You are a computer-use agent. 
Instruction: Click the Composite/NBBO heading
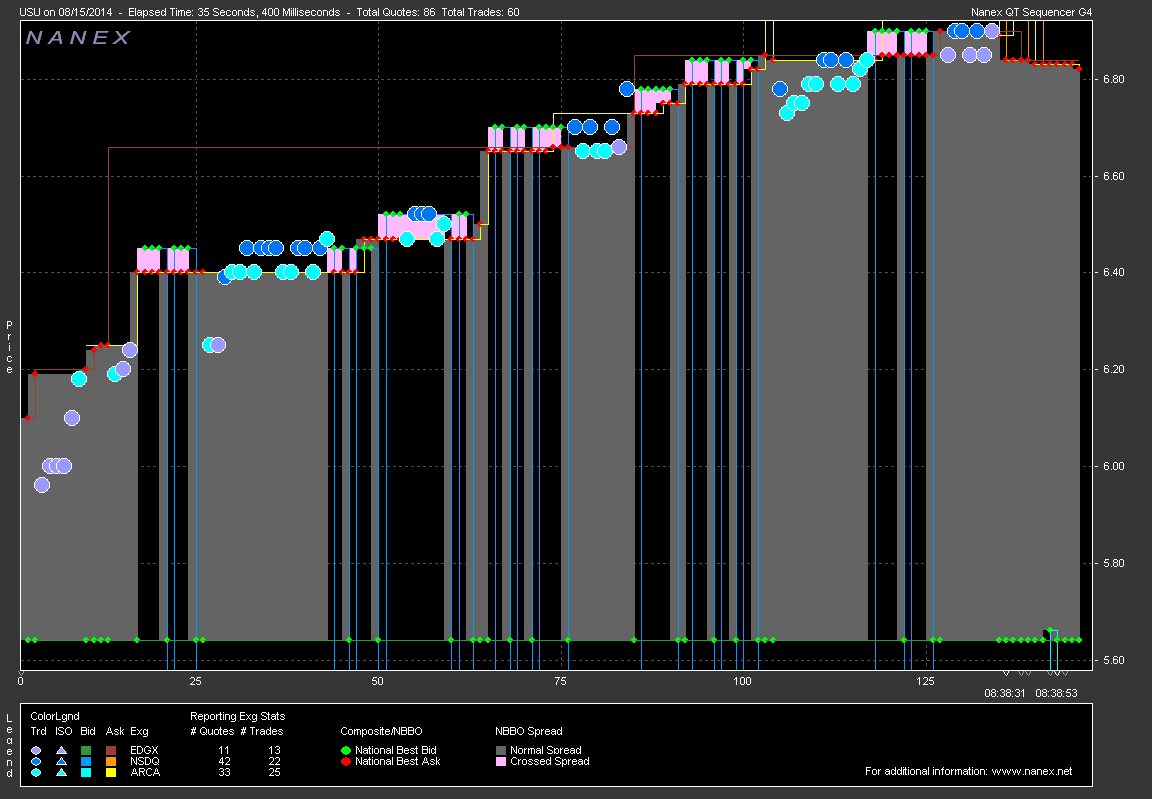coord(381,731)
